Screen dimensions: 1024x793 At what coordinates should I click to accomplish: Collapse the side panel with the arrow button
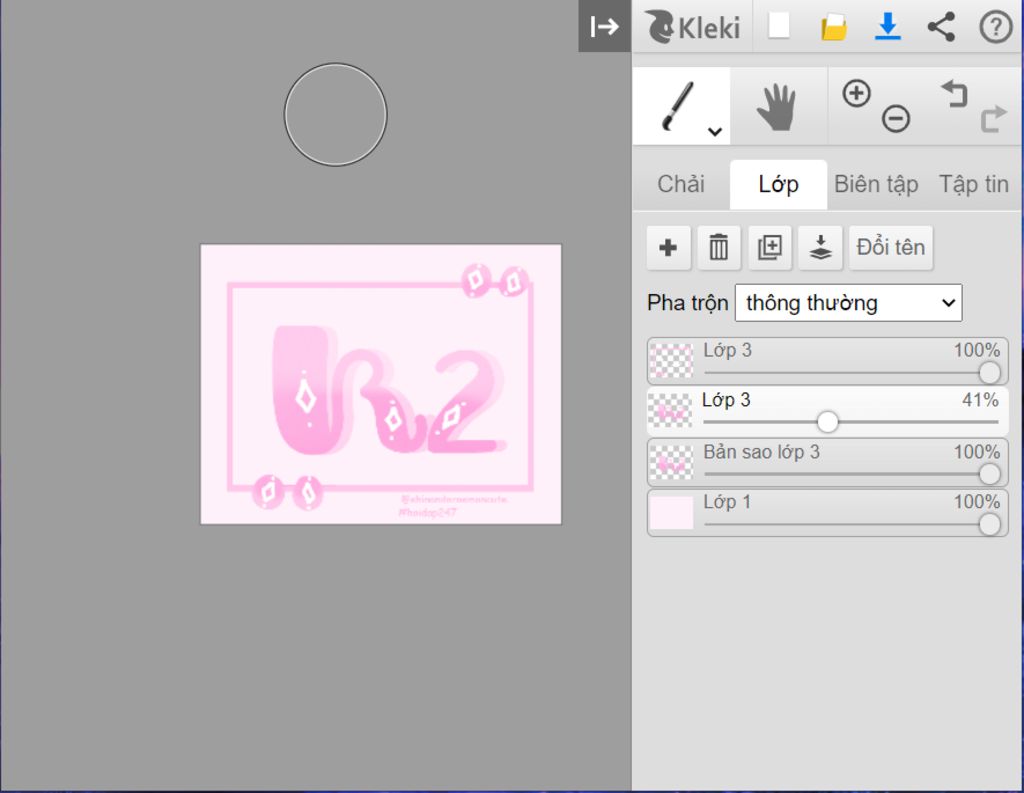pyautogui.click(x=604, y=26)
